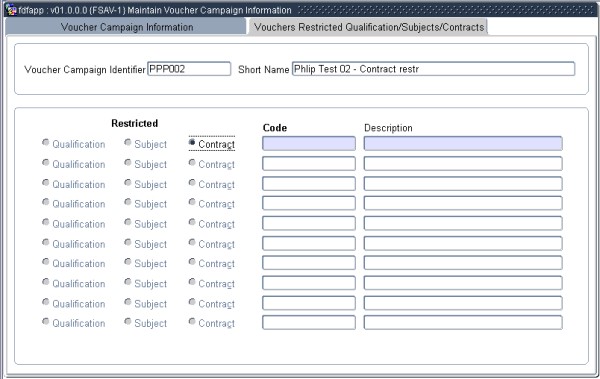
Task: Click the Description field in seventh row
Action: pos(463,263)
